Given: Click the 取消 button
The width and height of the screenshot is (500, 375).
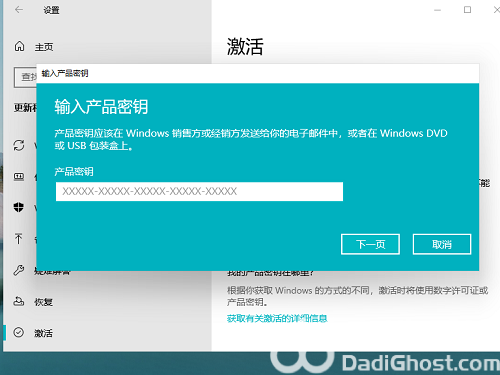Looking at the screenshot, I should pyautogui.click(x=442, y=244).
